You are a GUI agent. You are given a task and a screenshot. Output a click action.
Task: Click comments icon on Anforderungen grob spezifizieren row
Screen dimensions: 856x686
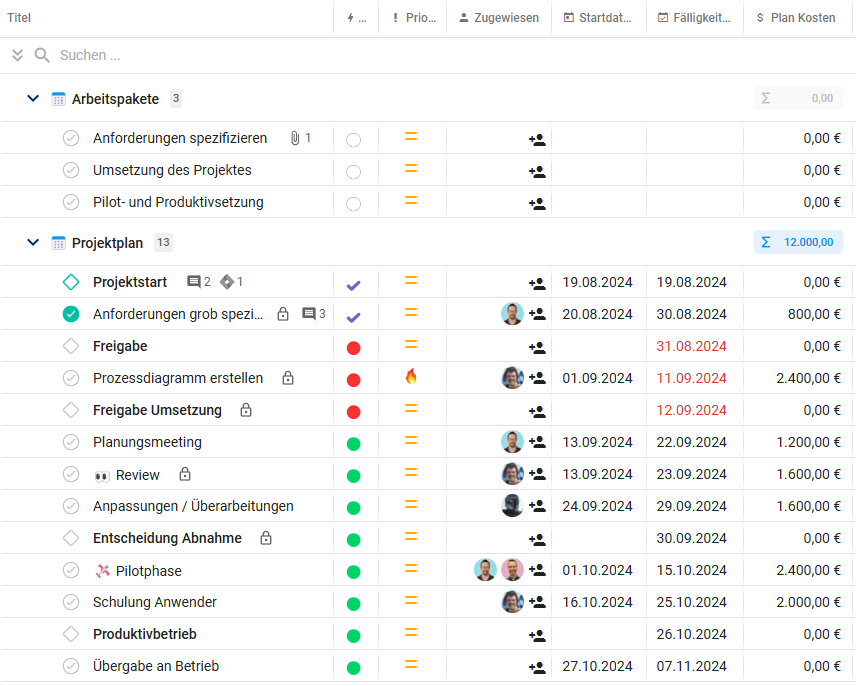309,314
